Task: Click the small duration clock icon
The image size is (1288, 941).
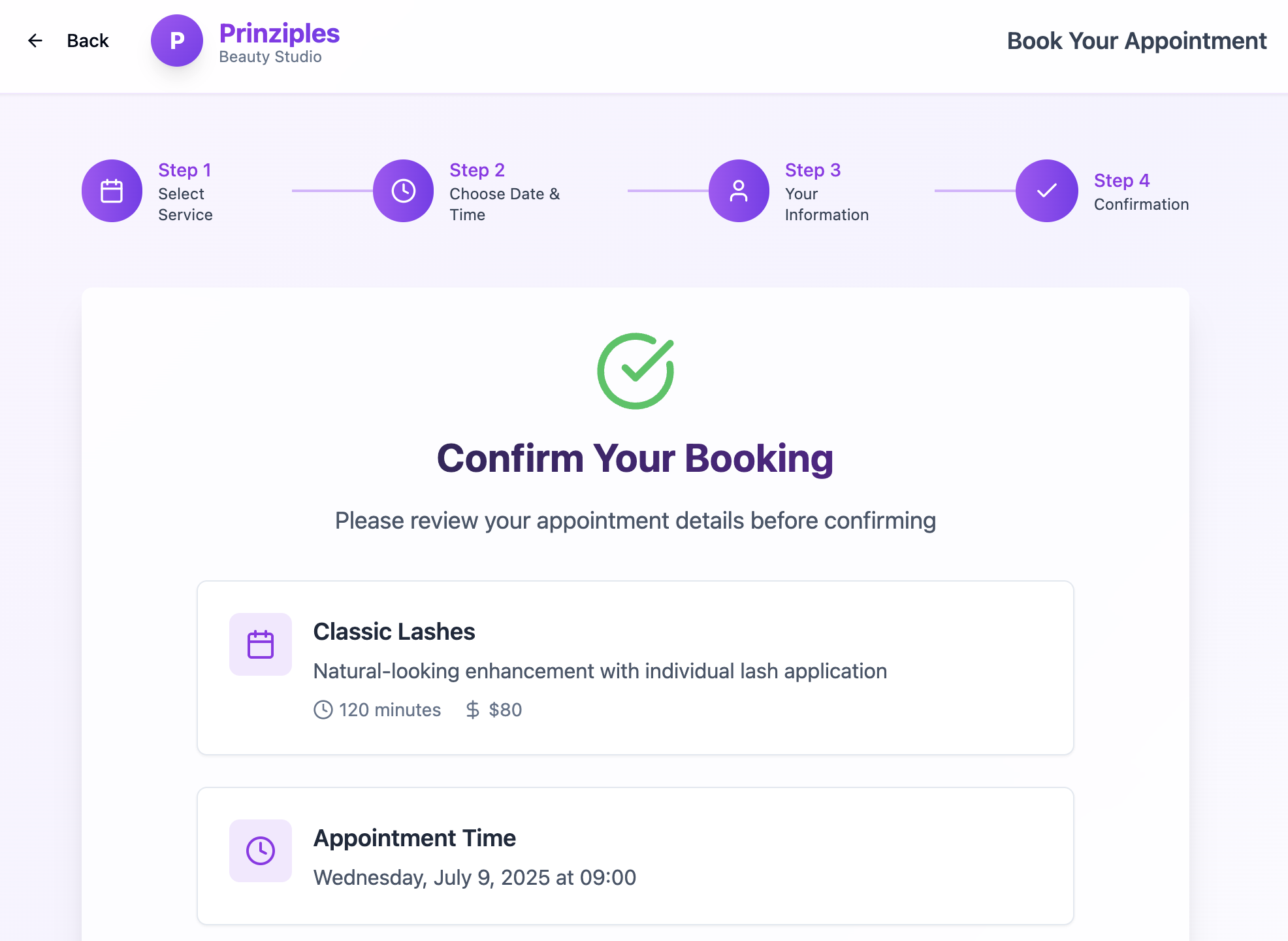Action: [x=323, y=710]
